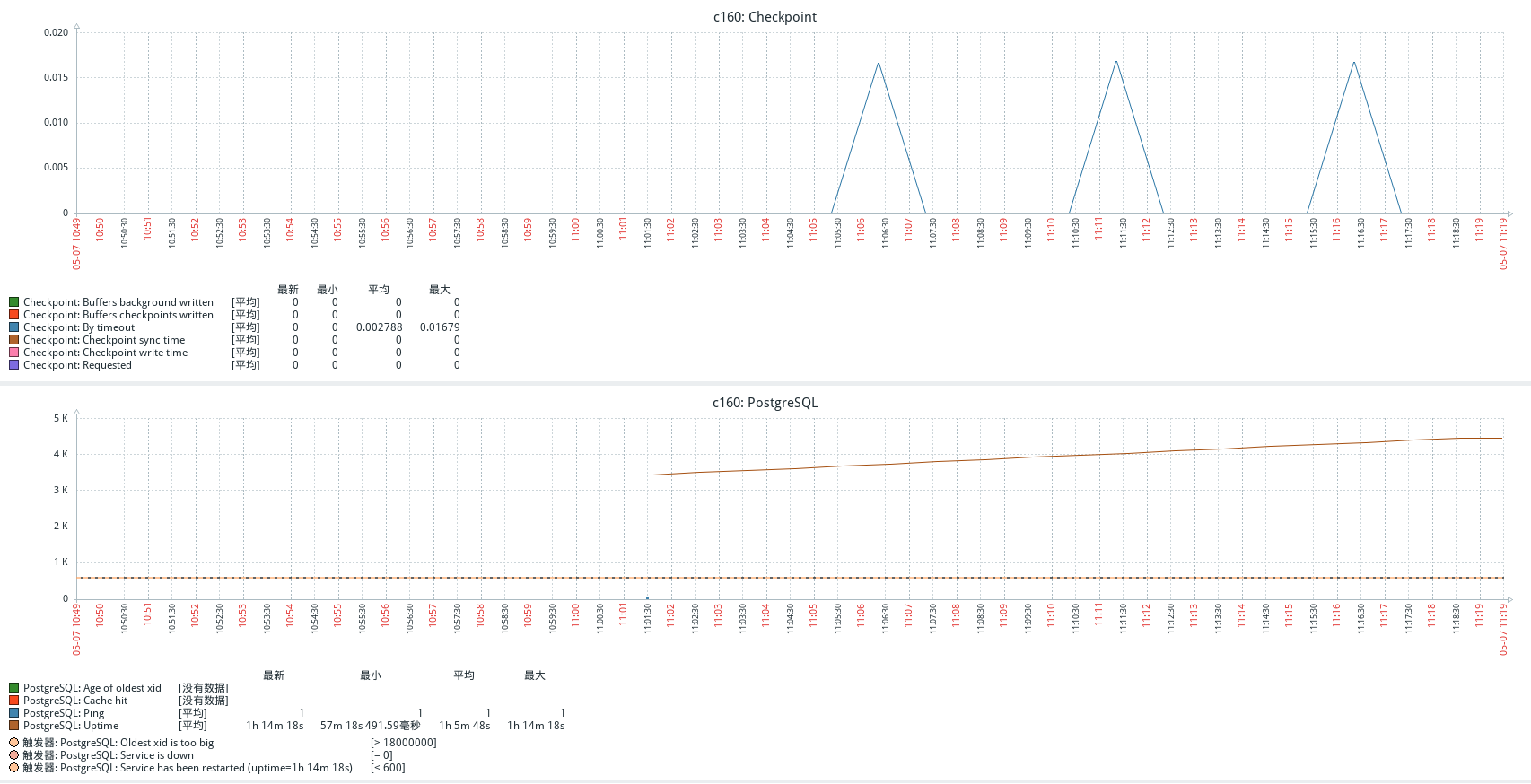Select the "Checkpoint: By timeout" legend label
Screen dimensions: 1531x784
[79, 327]
